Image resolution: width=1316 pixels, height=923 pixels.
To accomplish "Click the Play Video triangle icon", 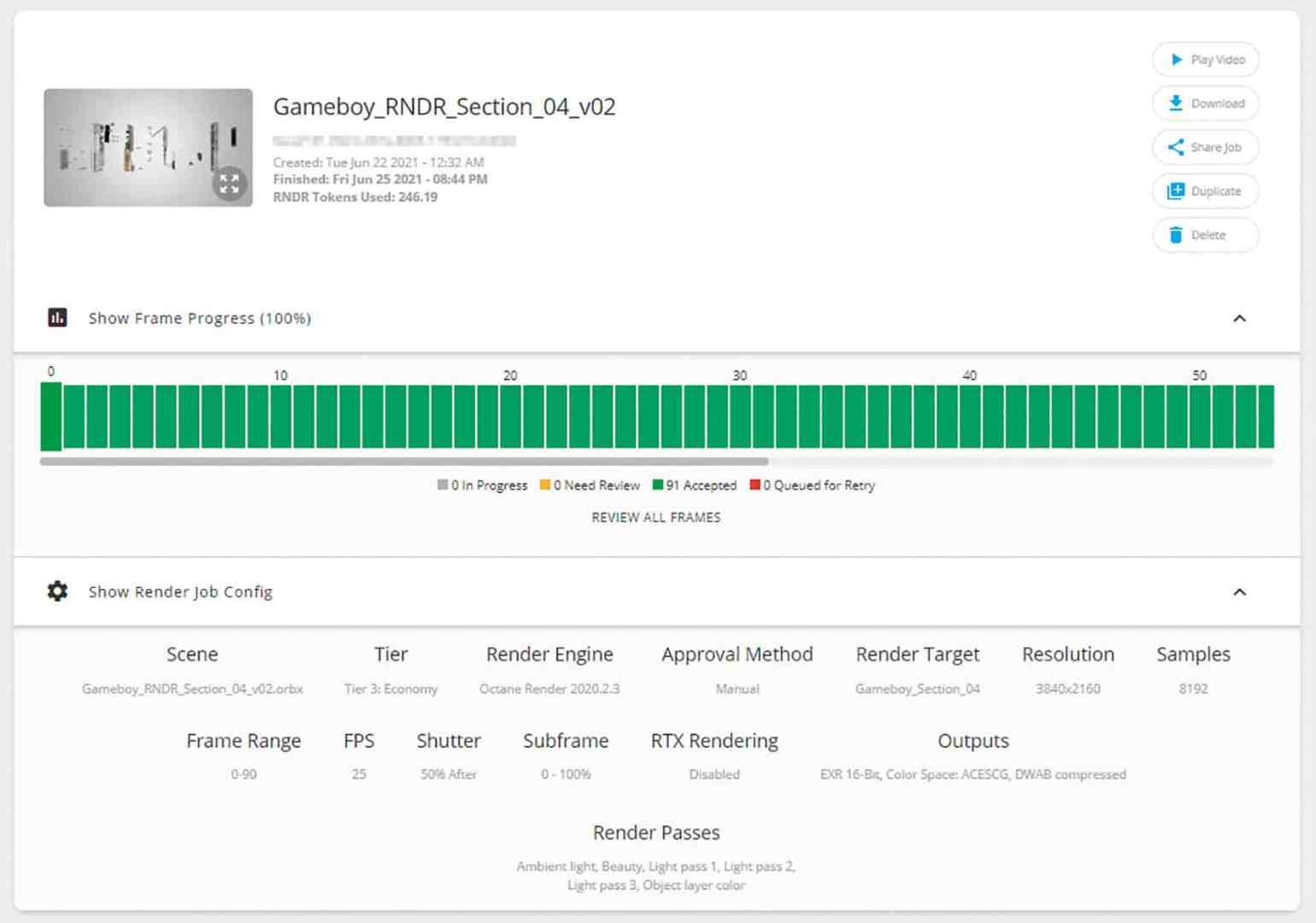I will tap(1177, 59).
